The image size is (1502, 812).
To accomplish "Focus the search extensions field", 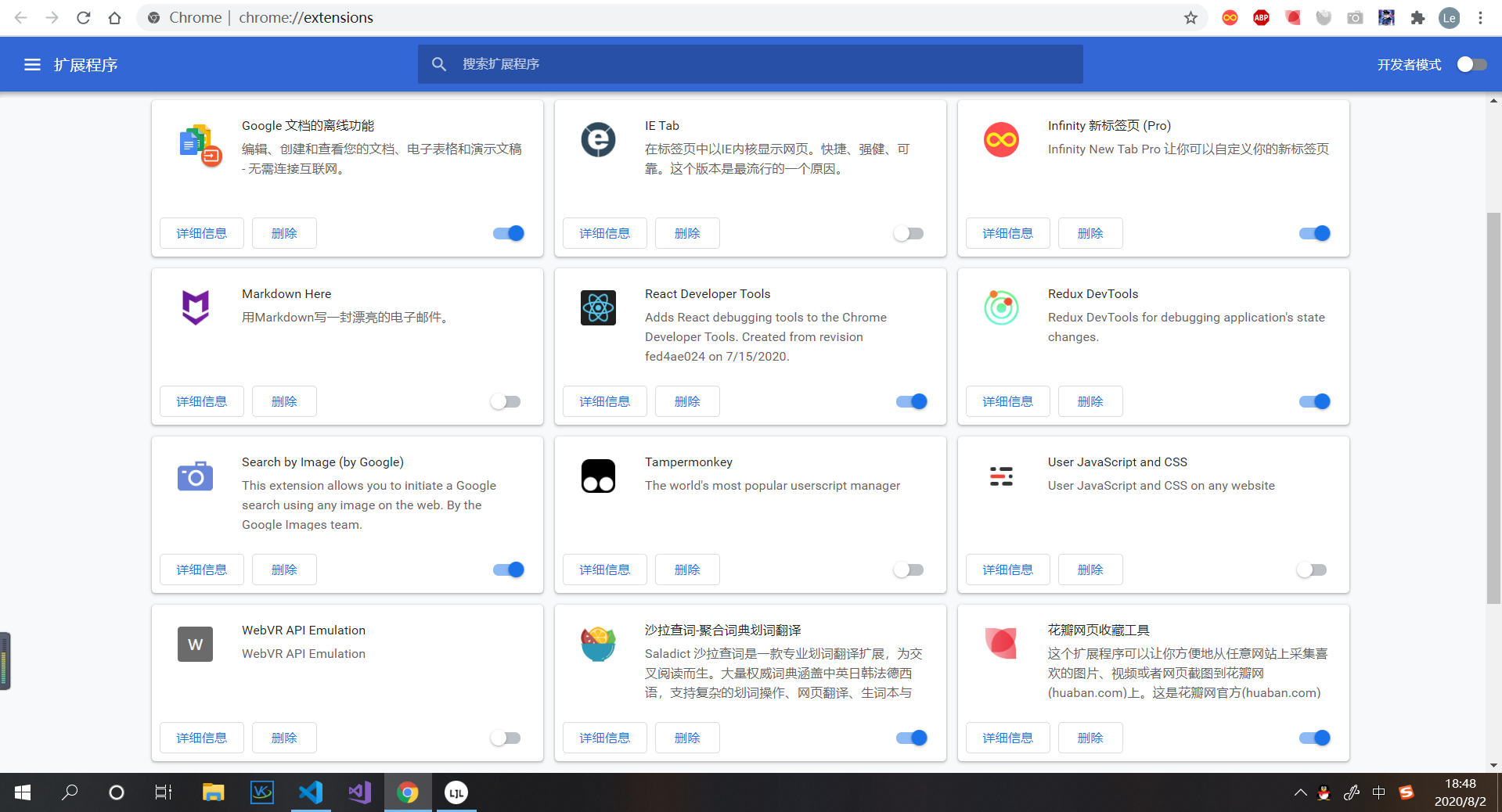I will tap(750, 64).
